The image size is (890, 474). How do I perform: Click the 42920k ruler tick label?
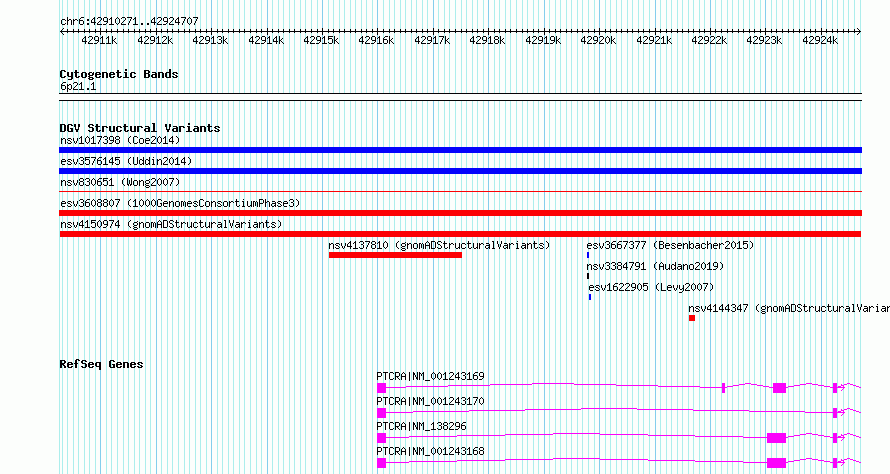(598, 41)
